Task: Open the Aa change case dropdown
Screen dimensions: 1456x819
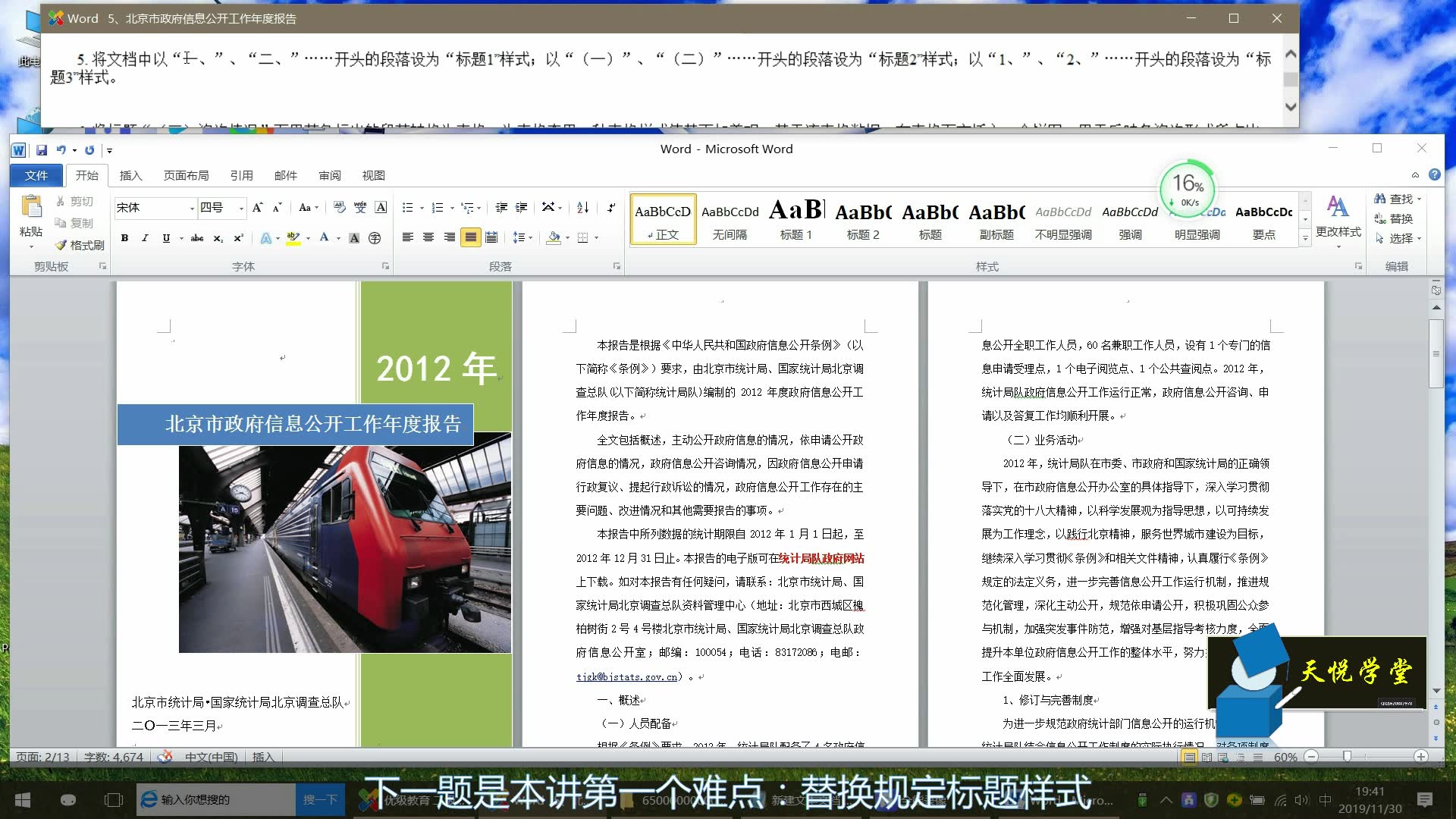Action: click(307, 207)
